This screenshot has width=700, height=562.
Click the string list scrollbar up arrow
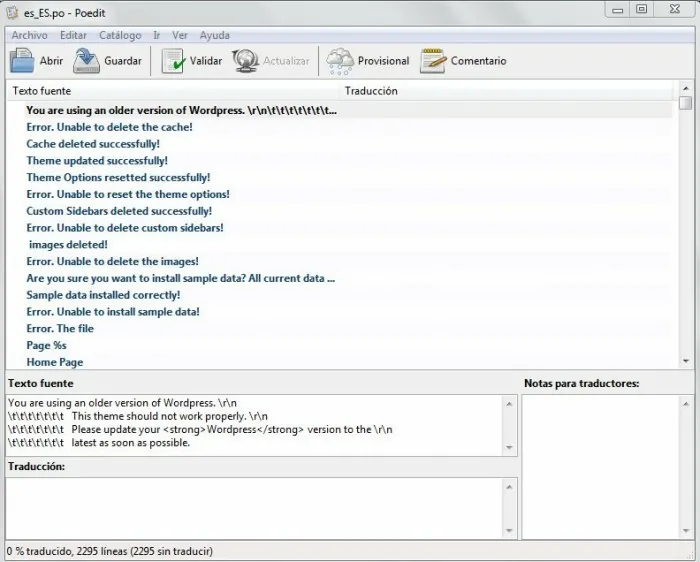(x=686, y=88)
